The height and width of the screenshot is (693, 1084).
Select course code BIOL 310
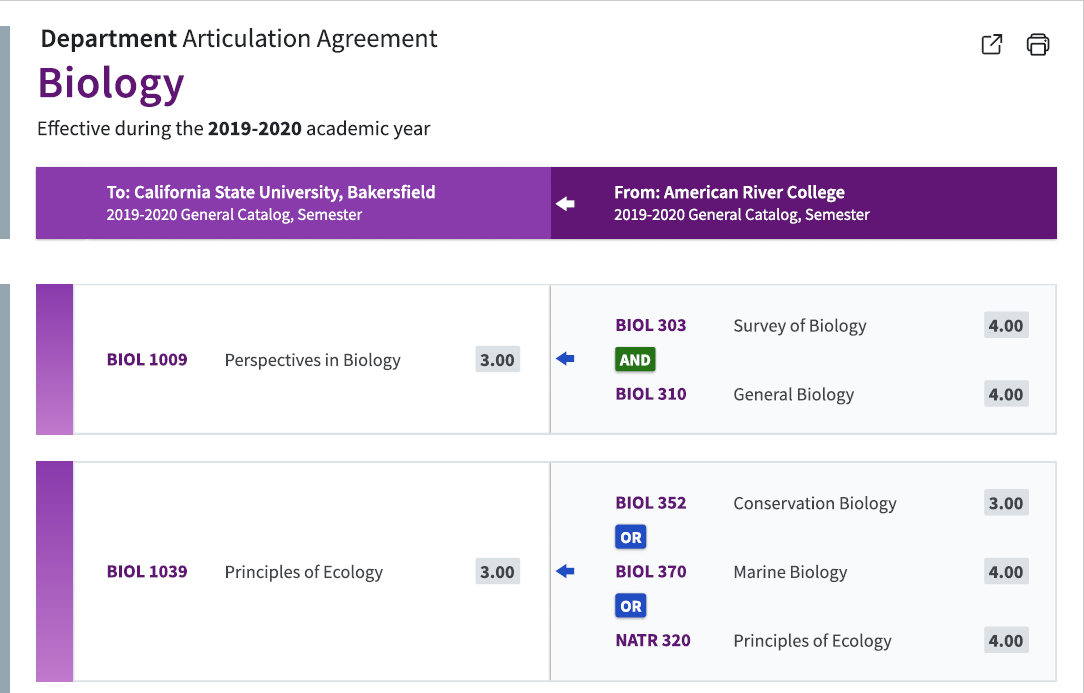click(651, 394)
